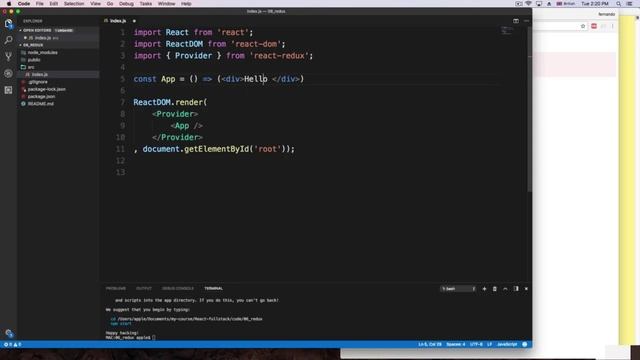Expand the node_modules folder
Screen dimensions: 640x360
pos(42,53)
